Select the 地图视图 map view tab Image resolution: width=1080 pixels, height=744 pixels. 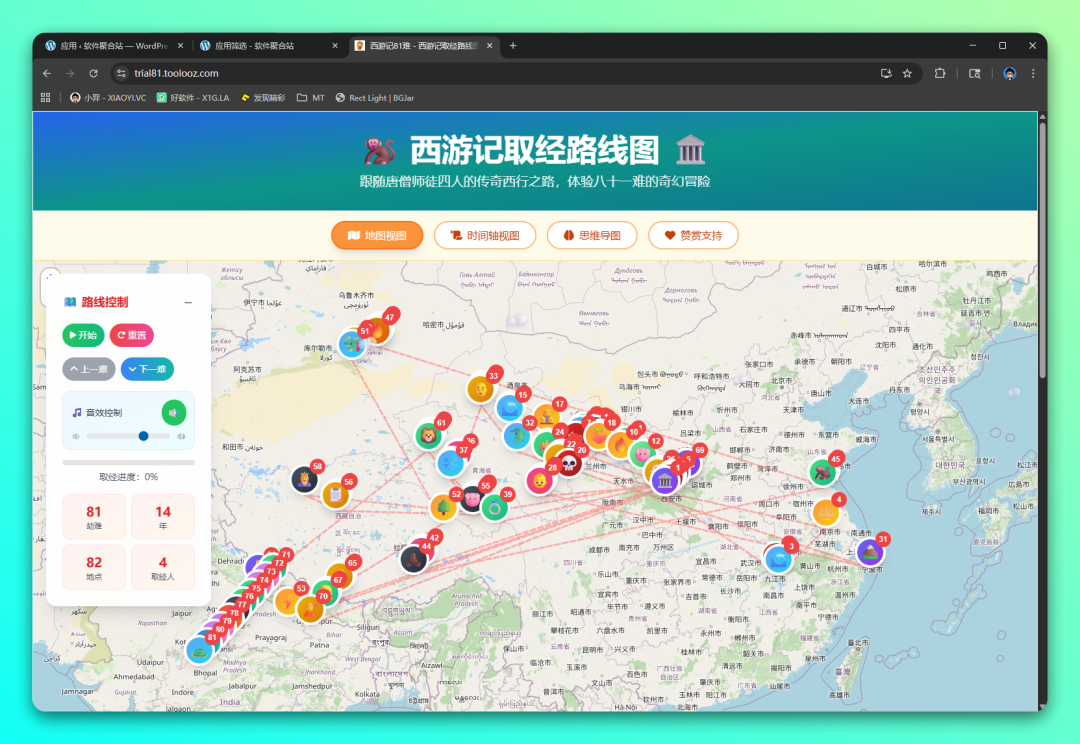click(x=377, y=236)
